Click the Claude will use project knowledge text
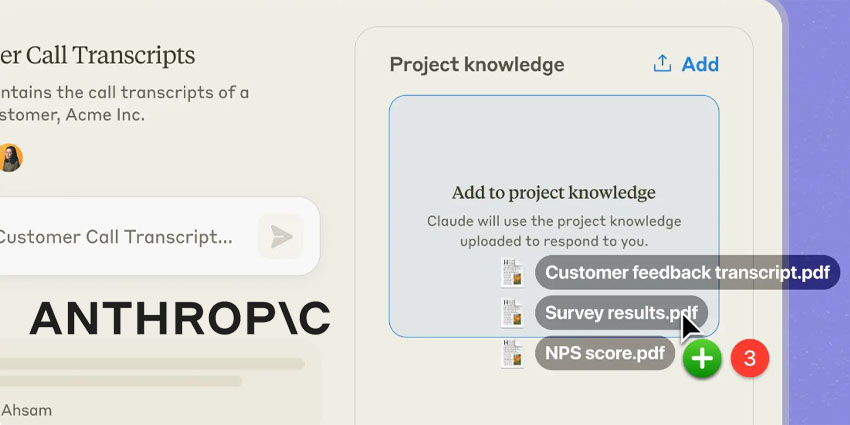 554,231
